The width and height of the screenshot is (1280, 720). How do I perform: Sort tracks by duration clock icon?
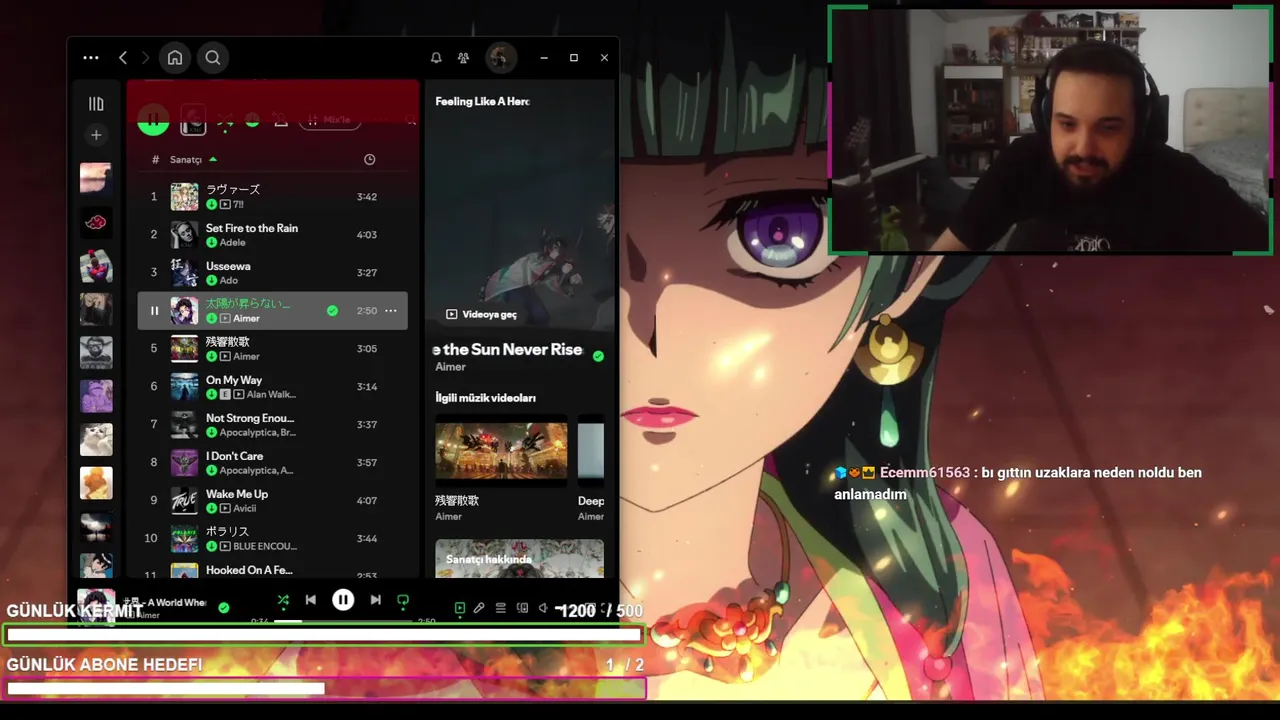[369, 160]
